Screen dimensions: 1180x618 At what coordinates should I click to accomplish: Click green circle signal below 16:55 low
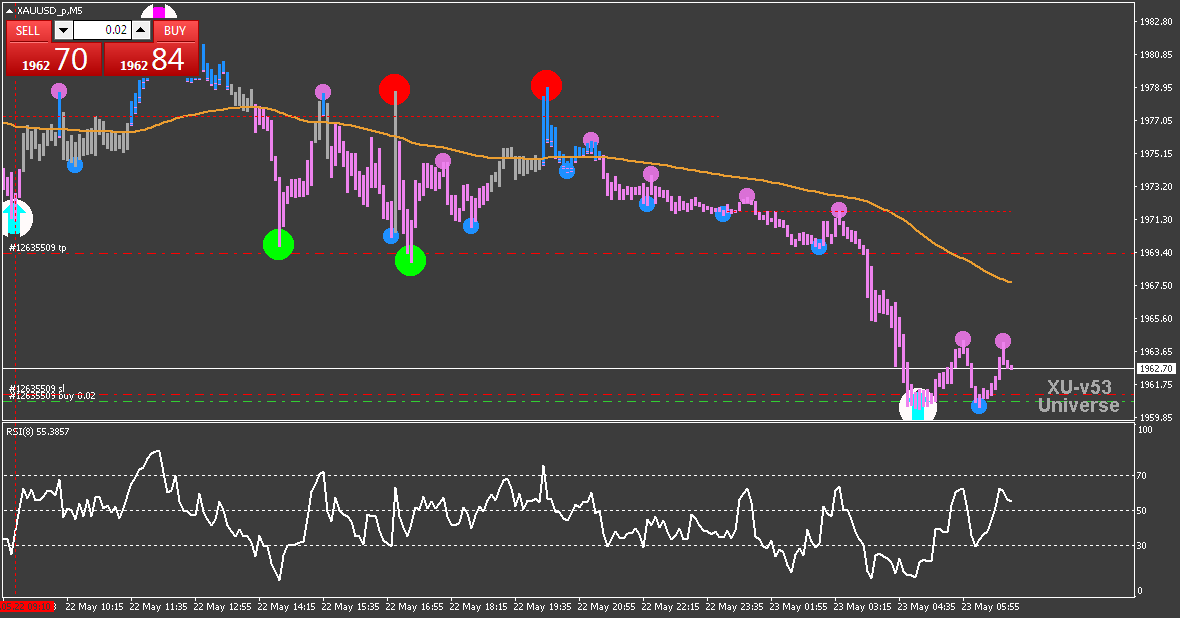[x=410, y=260]
